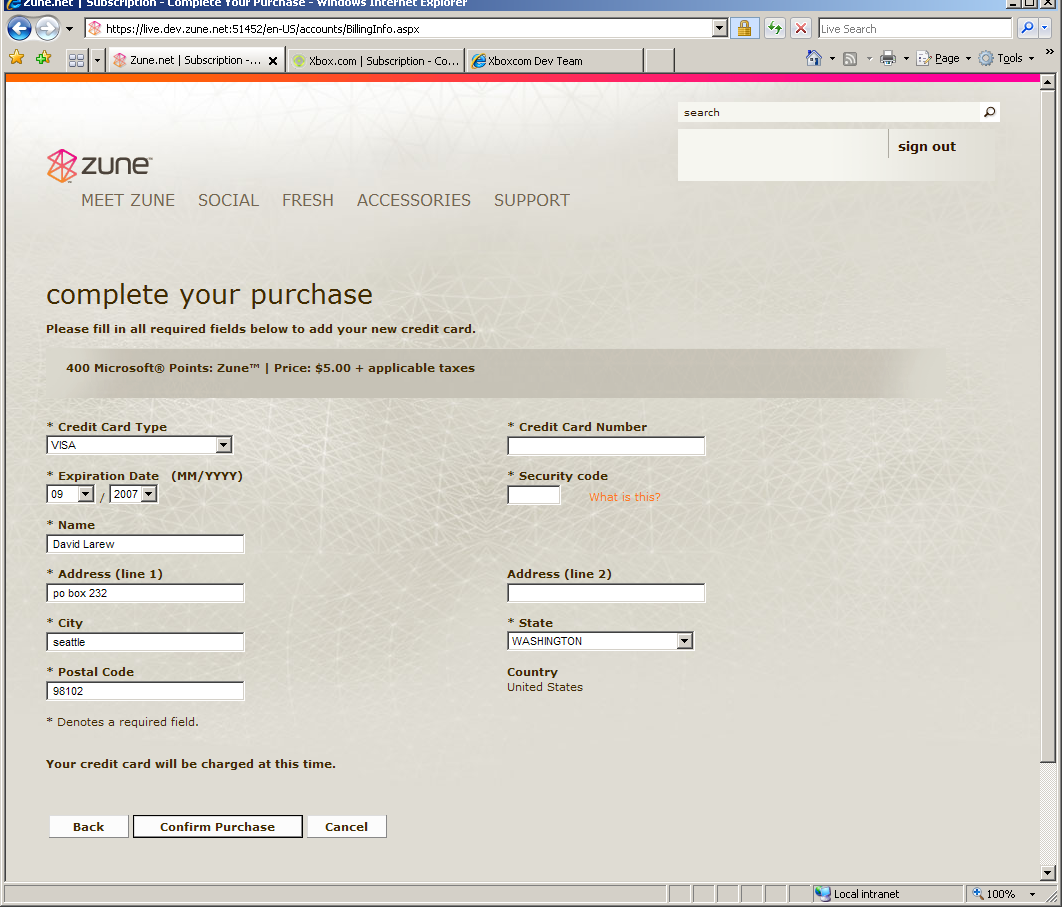Click the Name field with David Larew
Image resolution: width=1062 pixels, height=907 pixels.
(145, 544)
